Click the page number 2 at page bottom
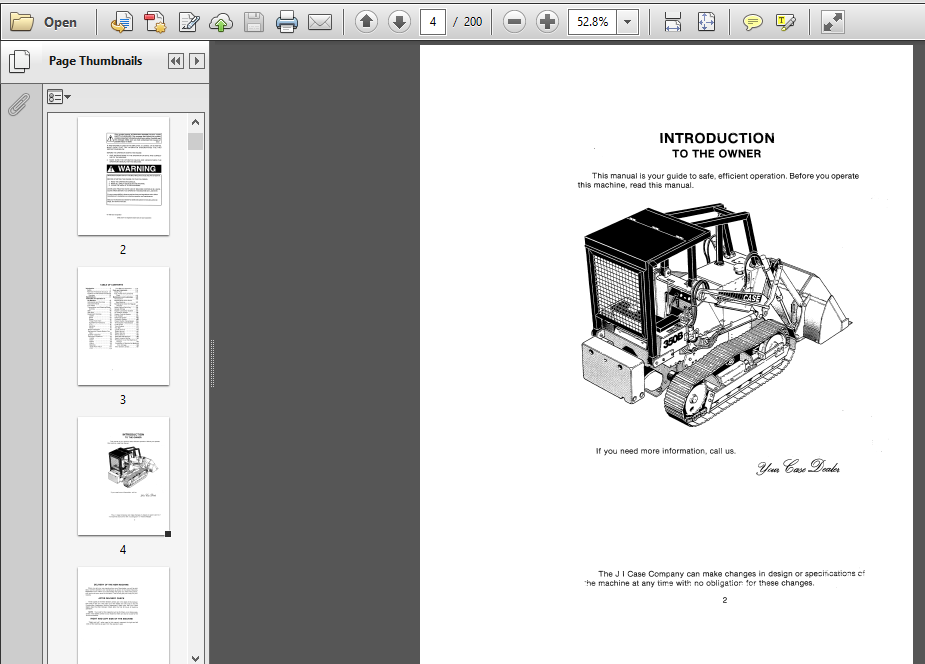Image resolution: width=925 pixels, height=664 pixels. [724, 600]
